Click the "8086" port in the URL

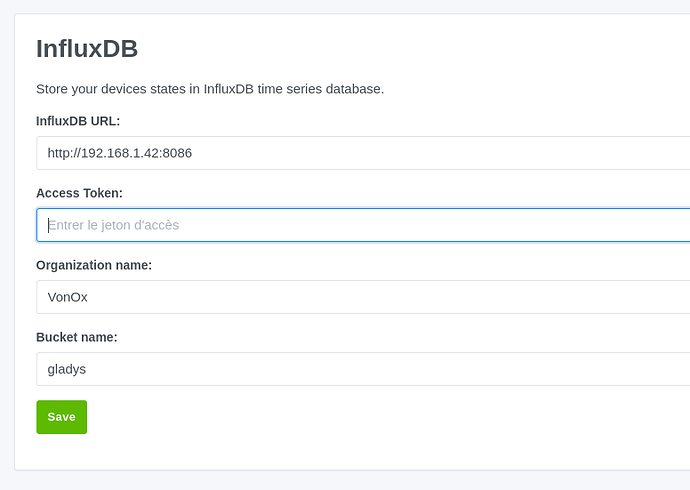pyautogui.click(x=176, y=153)
